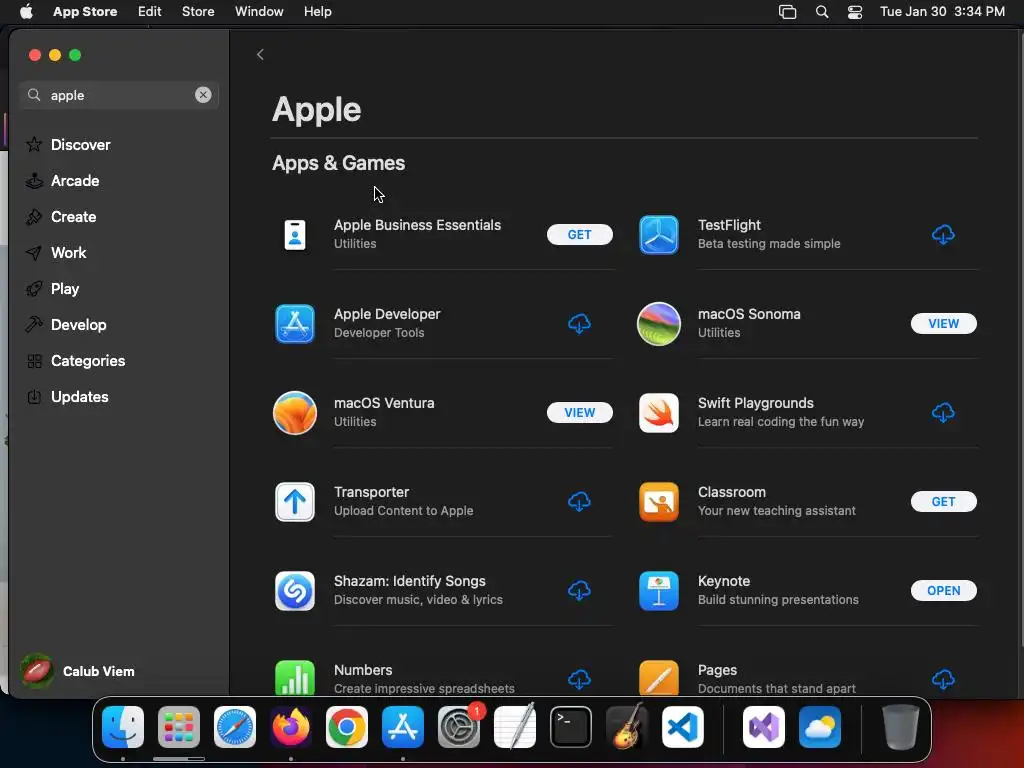Open System Settings from the Dock
Viewport: 1024px width, 768px height.
click(458, 727)
